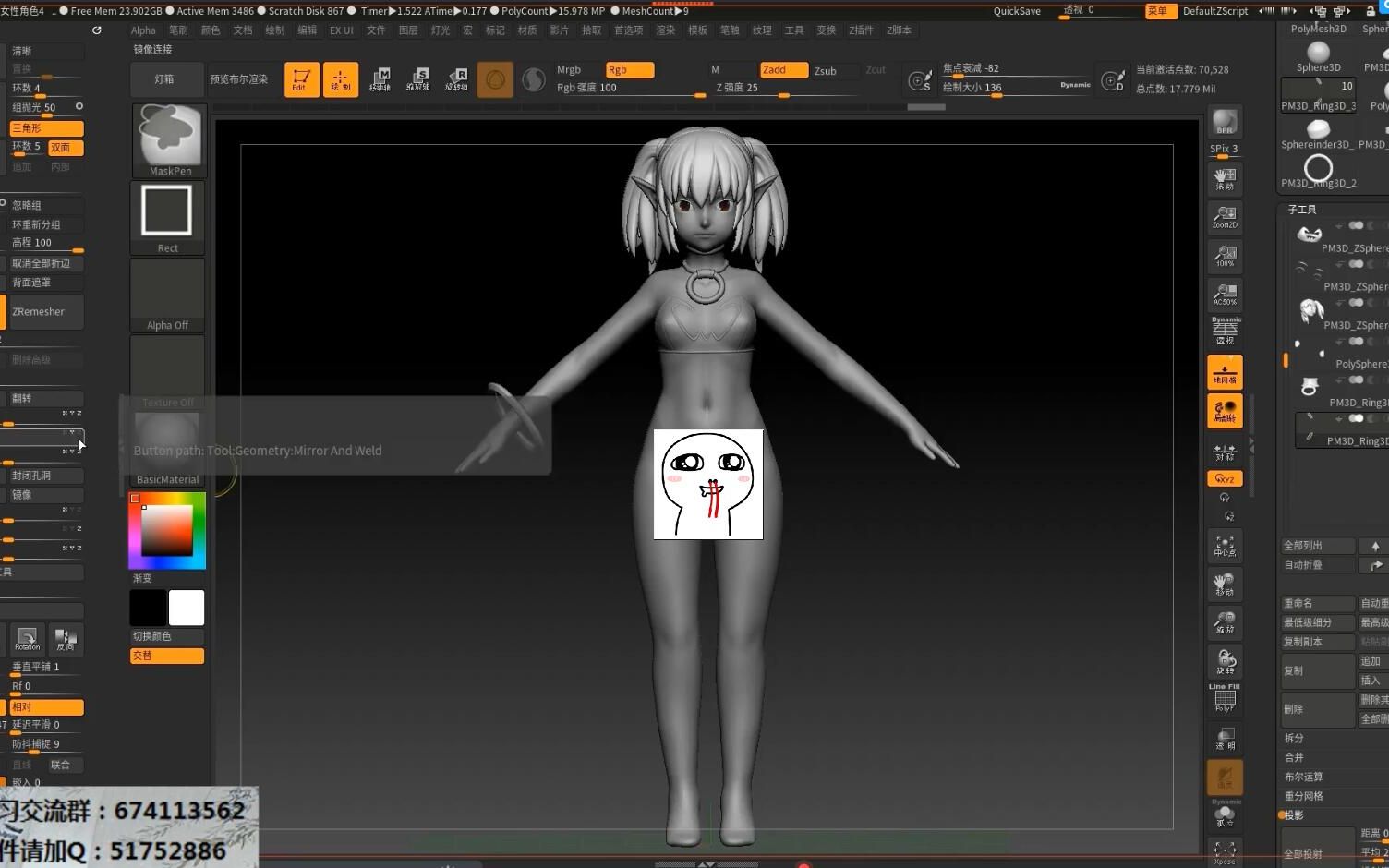Click the Draw mode icon next to Edit
The image size is (1389, 868).
(x=341, y=79)
